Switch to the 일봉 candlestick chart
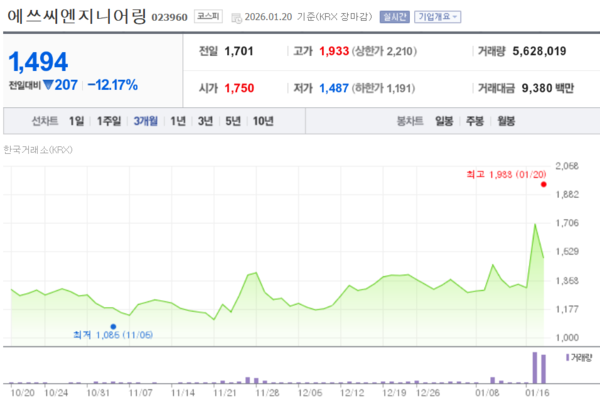 tap(444, 121)
